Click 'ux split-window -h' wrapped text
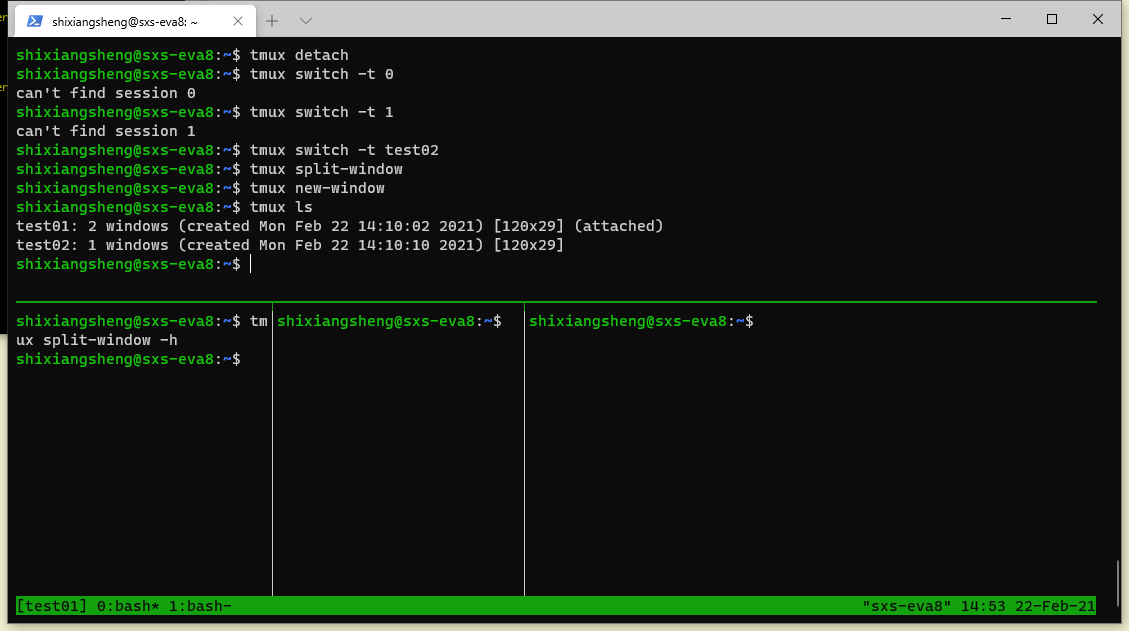The width and height of the screenshot is (1129, 631). coord(96,340)
